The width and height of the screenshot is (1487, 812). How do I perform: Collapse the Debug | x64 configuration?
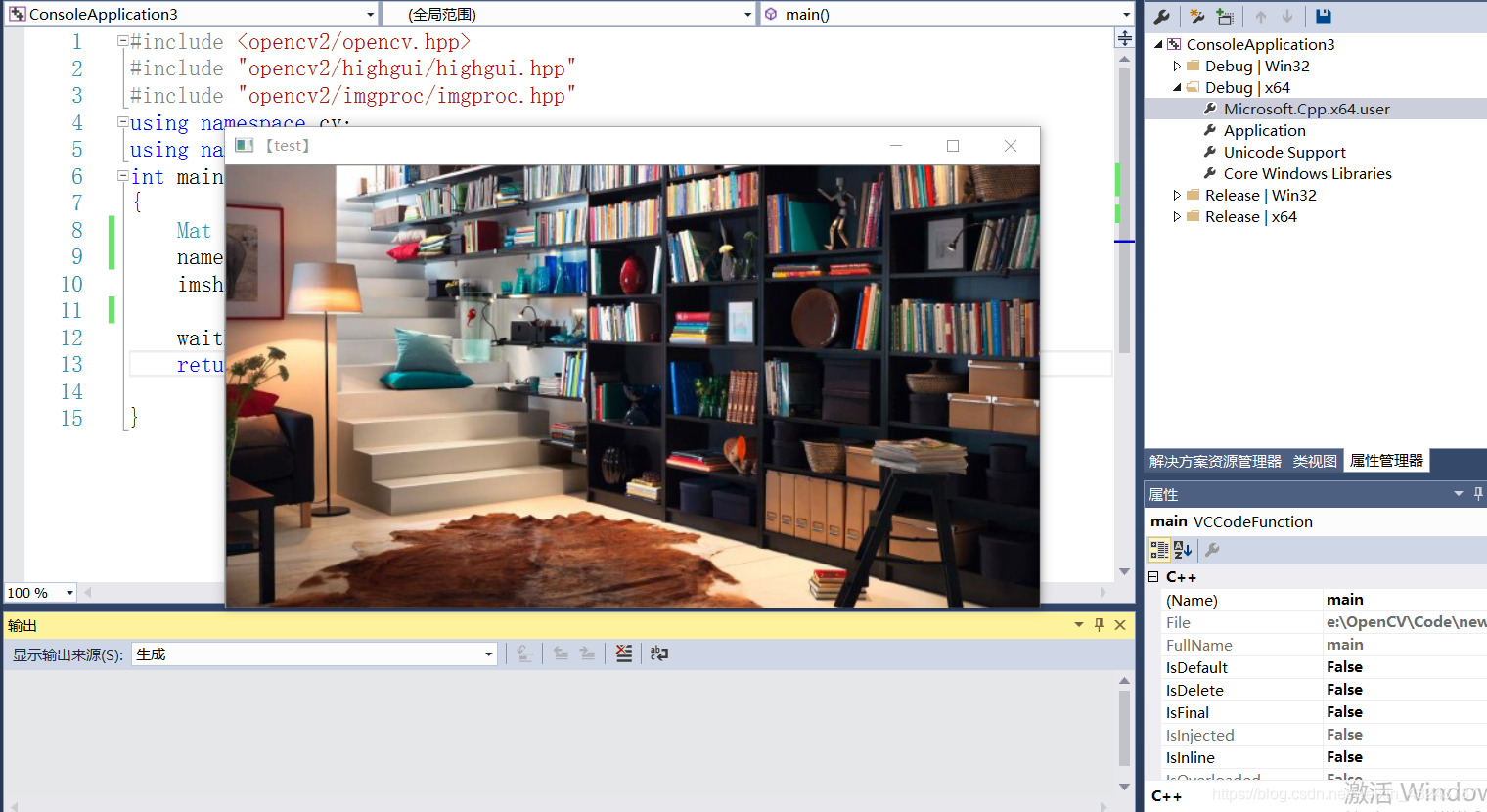click(x=1178, y=87)
